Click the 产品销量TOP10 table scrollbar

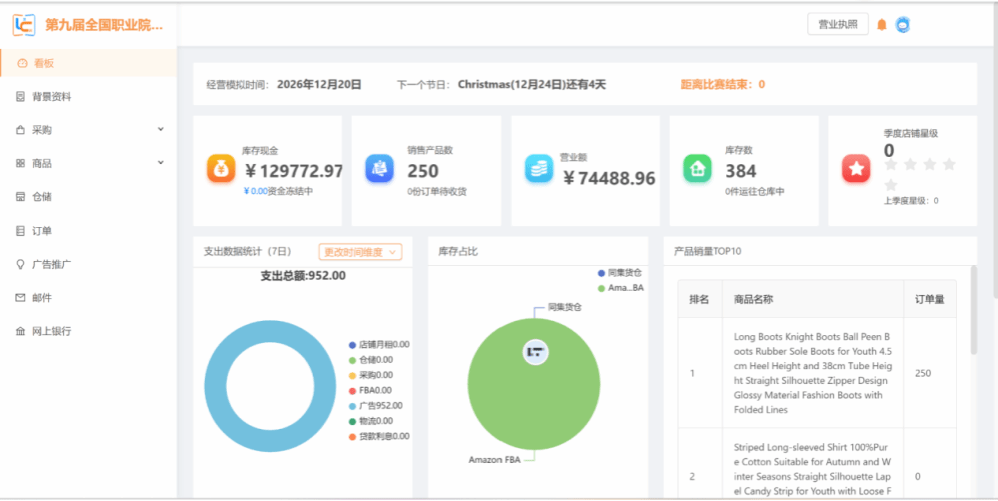tap(973, 310)
